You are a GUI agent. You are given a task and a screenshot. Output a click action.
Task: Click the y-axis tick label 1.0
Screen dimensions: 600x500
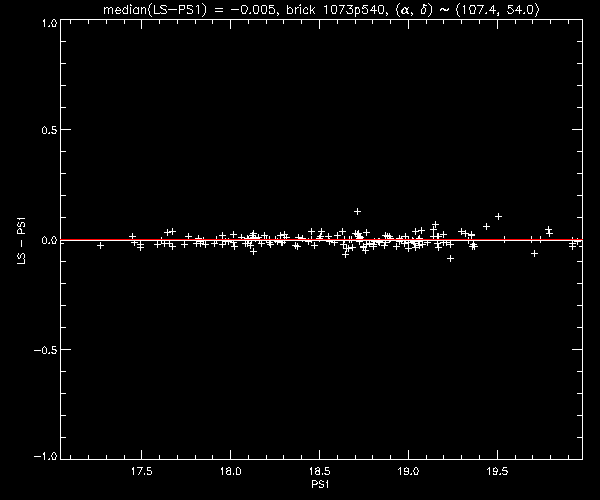49,23
